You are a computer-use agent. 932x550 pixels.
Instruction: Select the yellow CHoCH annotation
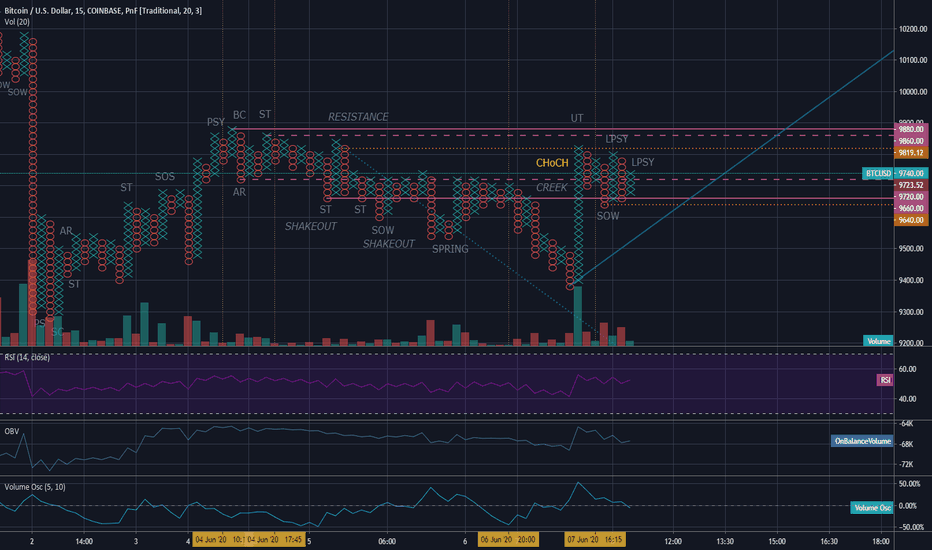552,163
